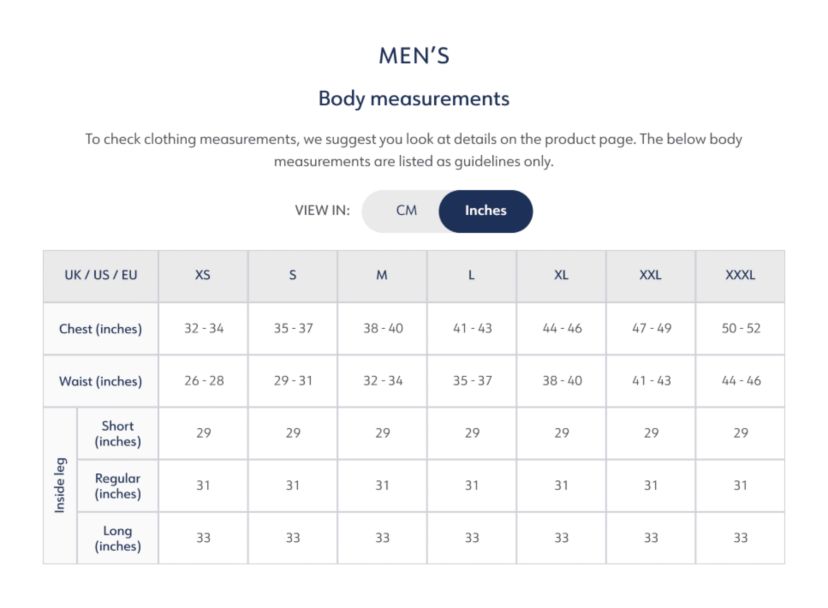Select the Short (inches) row label
This screenshot has width=828, height=608.
(117, 434)
